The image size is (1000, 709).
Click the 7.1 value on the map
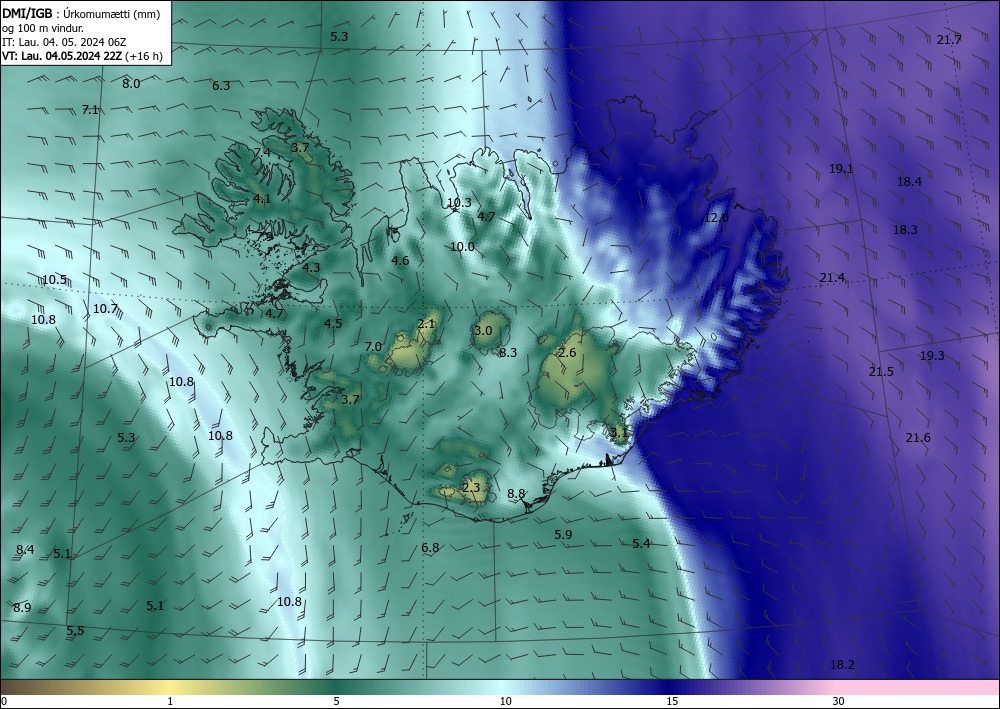pos(90,110)
